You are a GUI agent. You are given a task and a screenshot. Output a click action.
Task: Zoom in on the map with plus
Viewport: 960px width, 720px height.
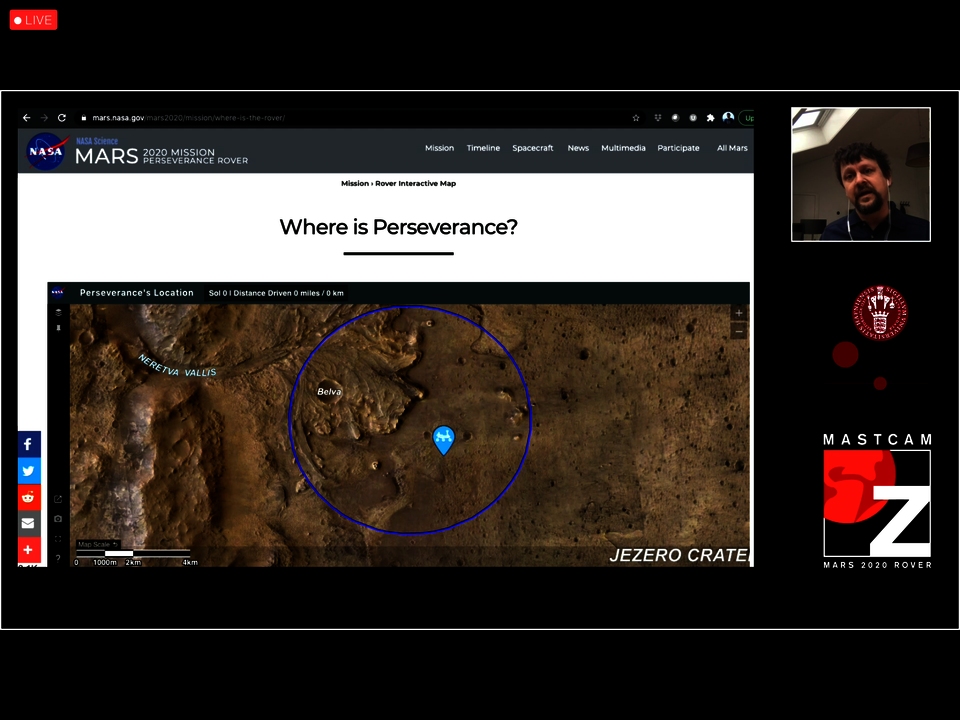[x=739, y=313]
